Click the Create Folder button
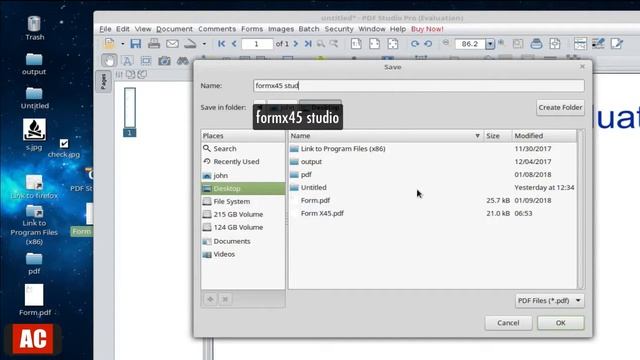 coord(560,107)
